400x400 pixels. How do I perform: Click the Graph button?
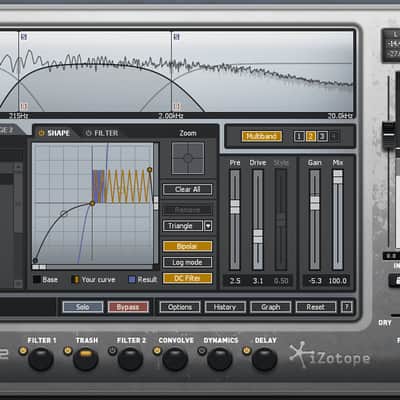(271, 307)
